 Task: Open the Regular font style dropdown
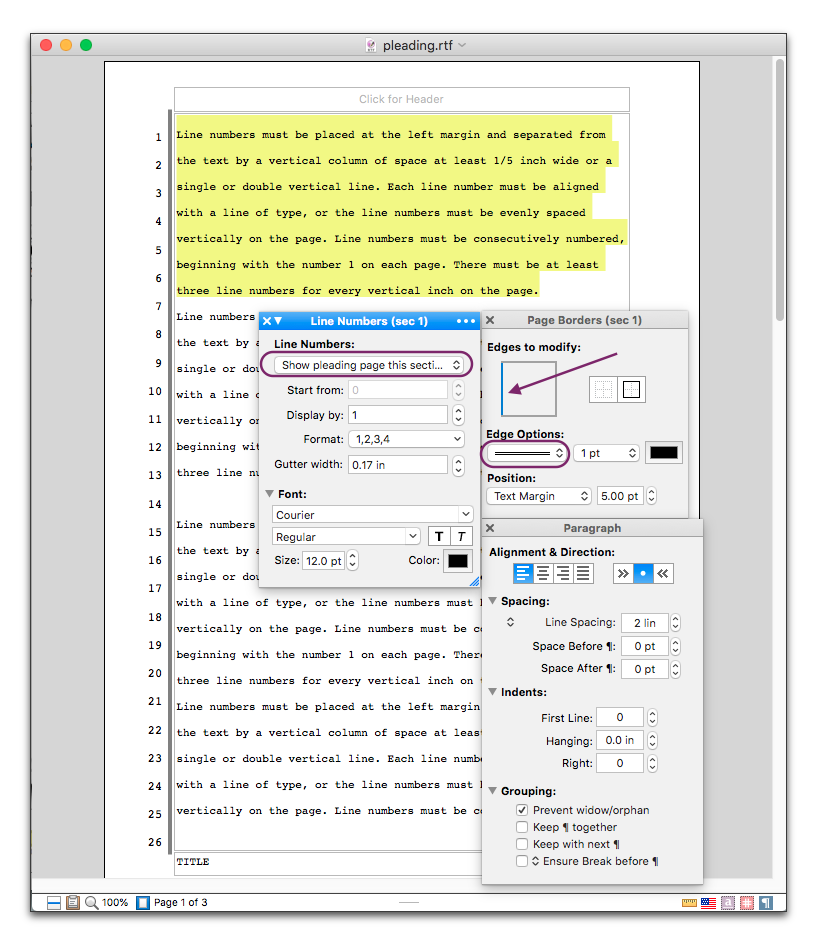[x=346, y=536]
